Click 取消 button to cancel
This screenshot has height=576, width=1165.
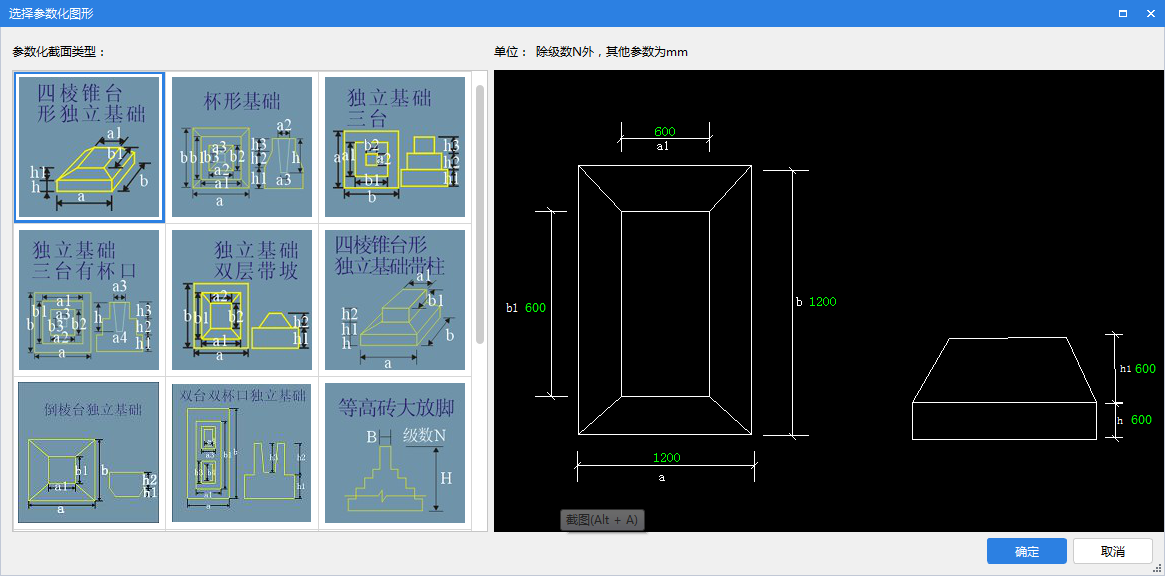1112,551
